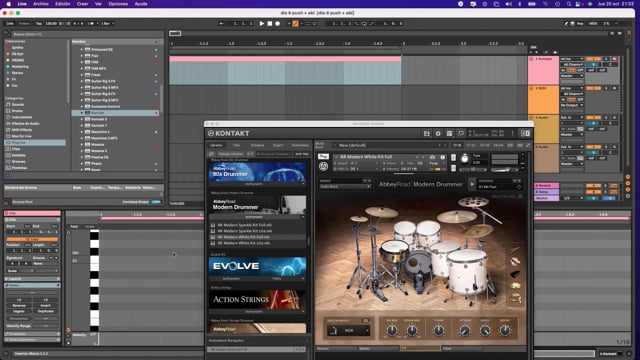Click the Sounds category icon in Live browser

point(8,104)
